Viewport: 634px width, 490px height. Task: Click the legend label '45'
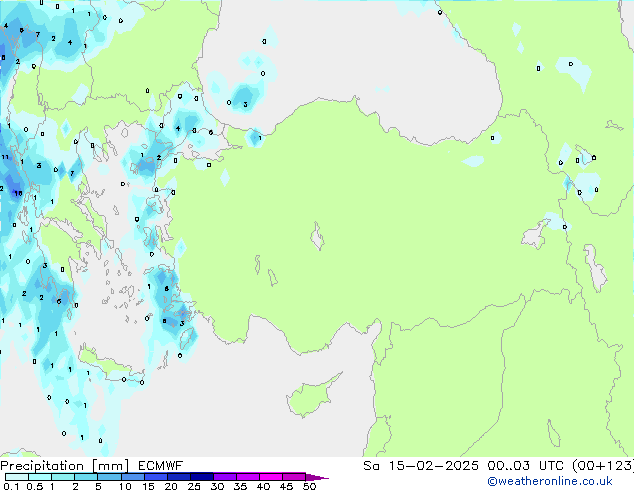[286, 486]
